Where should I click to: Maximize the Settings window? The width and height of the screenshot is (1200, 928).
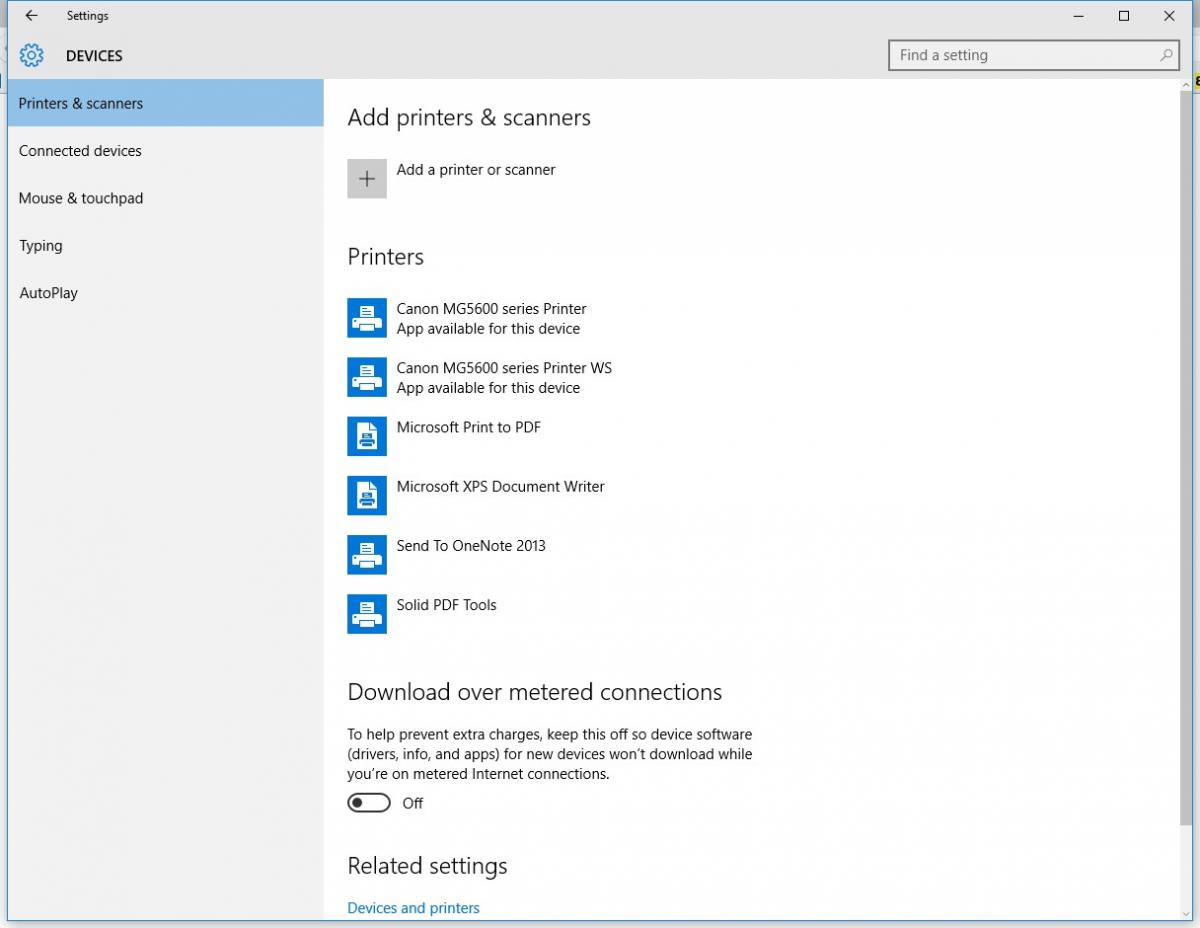coord(1124,16)
